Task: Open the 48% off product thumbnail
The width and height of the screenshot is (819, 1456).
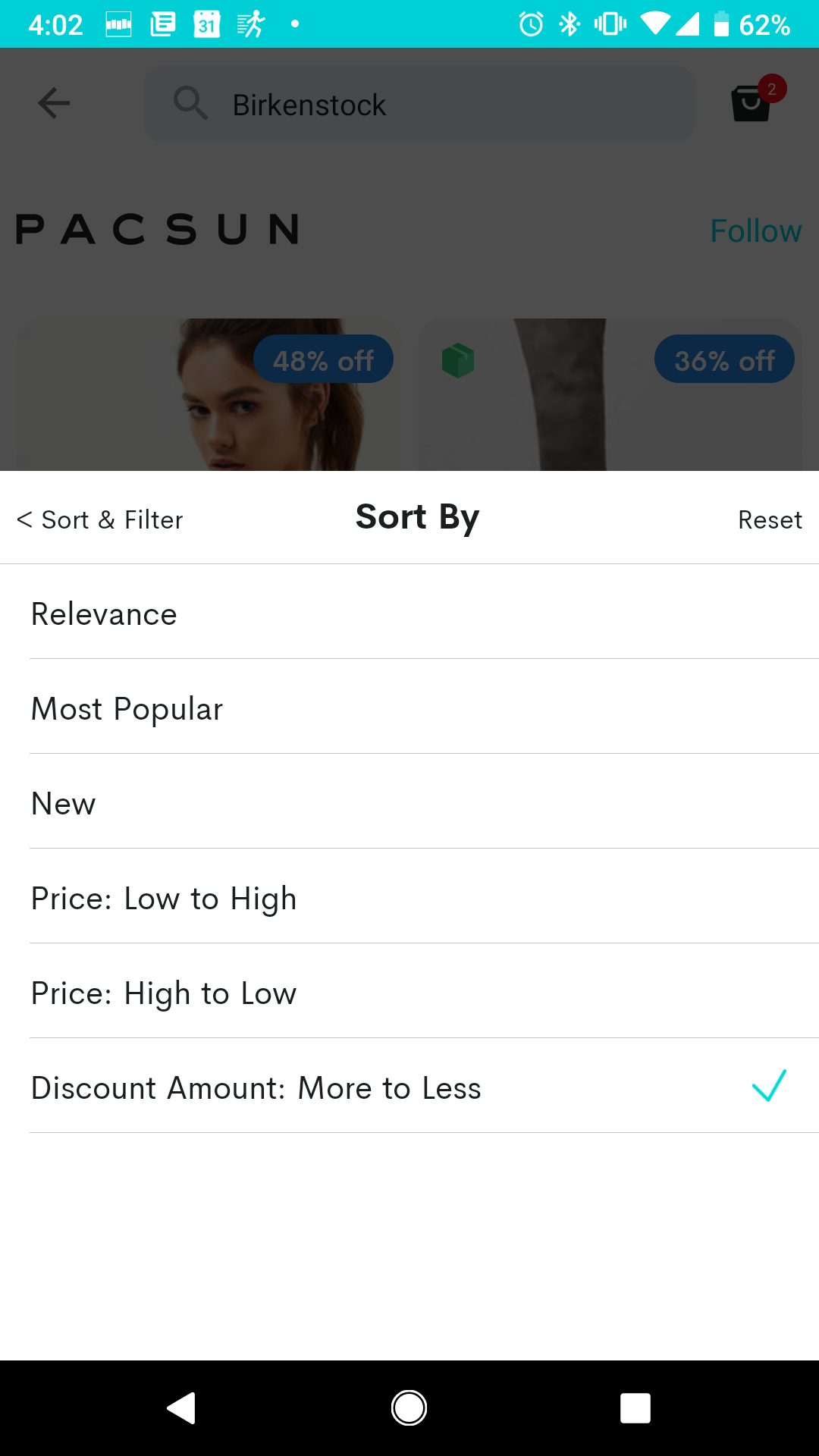Action: coord(209,394)
